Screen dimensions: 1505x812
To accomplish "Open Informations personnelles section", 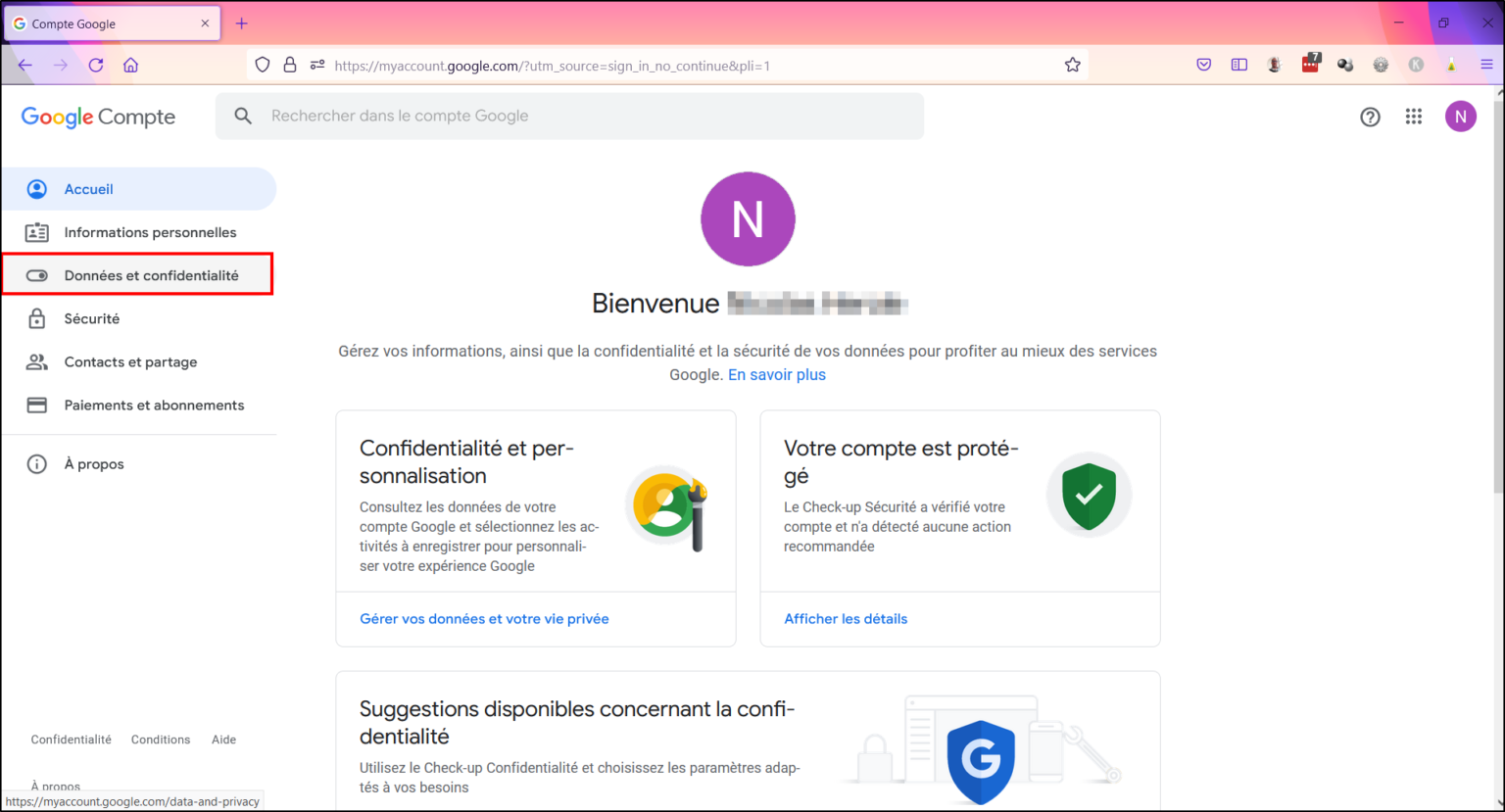I will click(138, 232).
